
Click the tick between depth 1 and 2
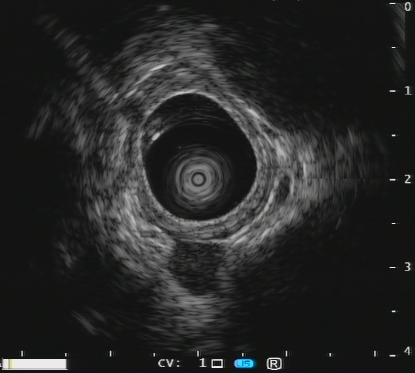pyautogui.click(x=394, y=135)
